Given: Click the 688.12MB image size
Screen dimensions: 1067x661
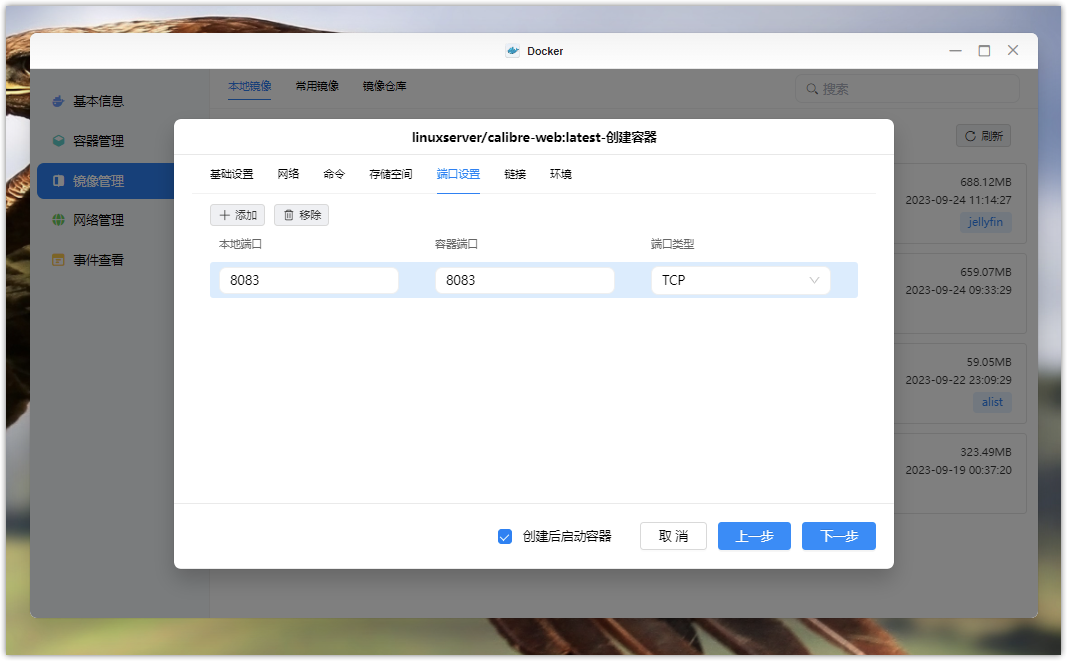Looking at the screenshot, I should [986, 182].
